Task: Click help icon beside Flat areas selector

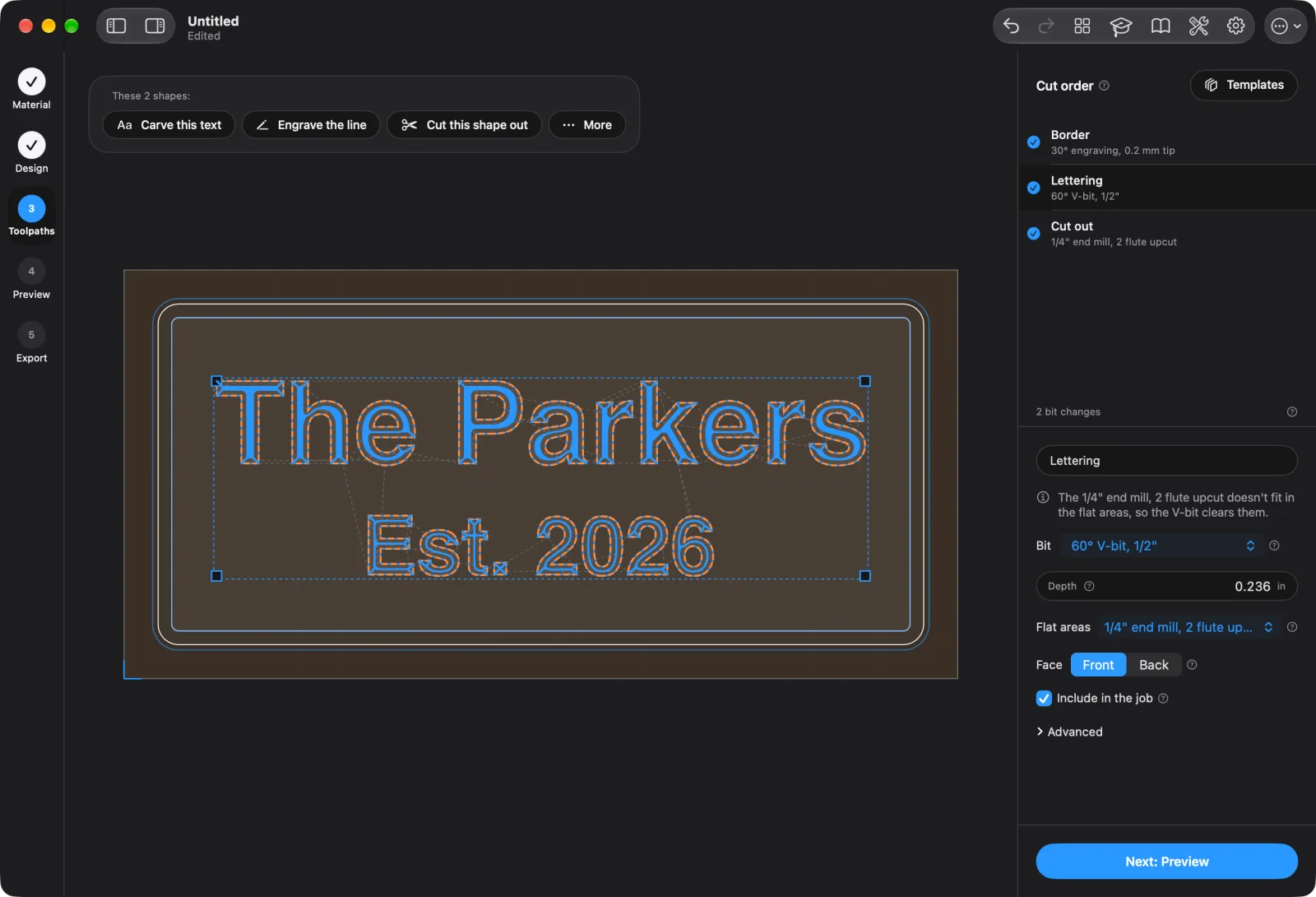Action: (x=1292, y=627)
